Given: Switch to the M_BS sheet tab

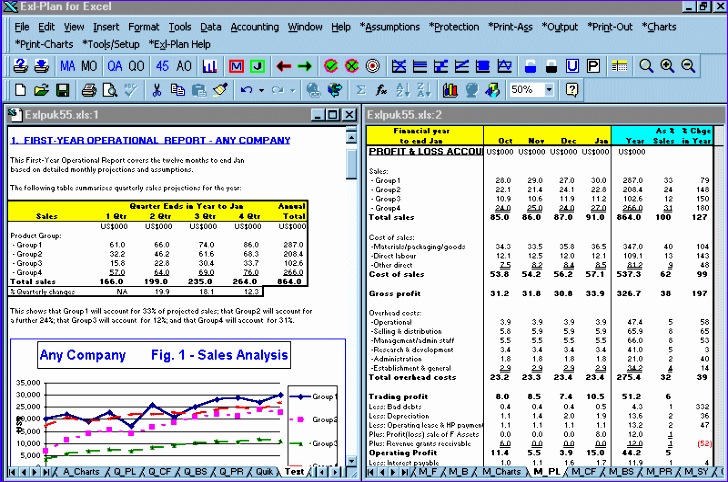Looking at the screenshot, I should [621, 472].
